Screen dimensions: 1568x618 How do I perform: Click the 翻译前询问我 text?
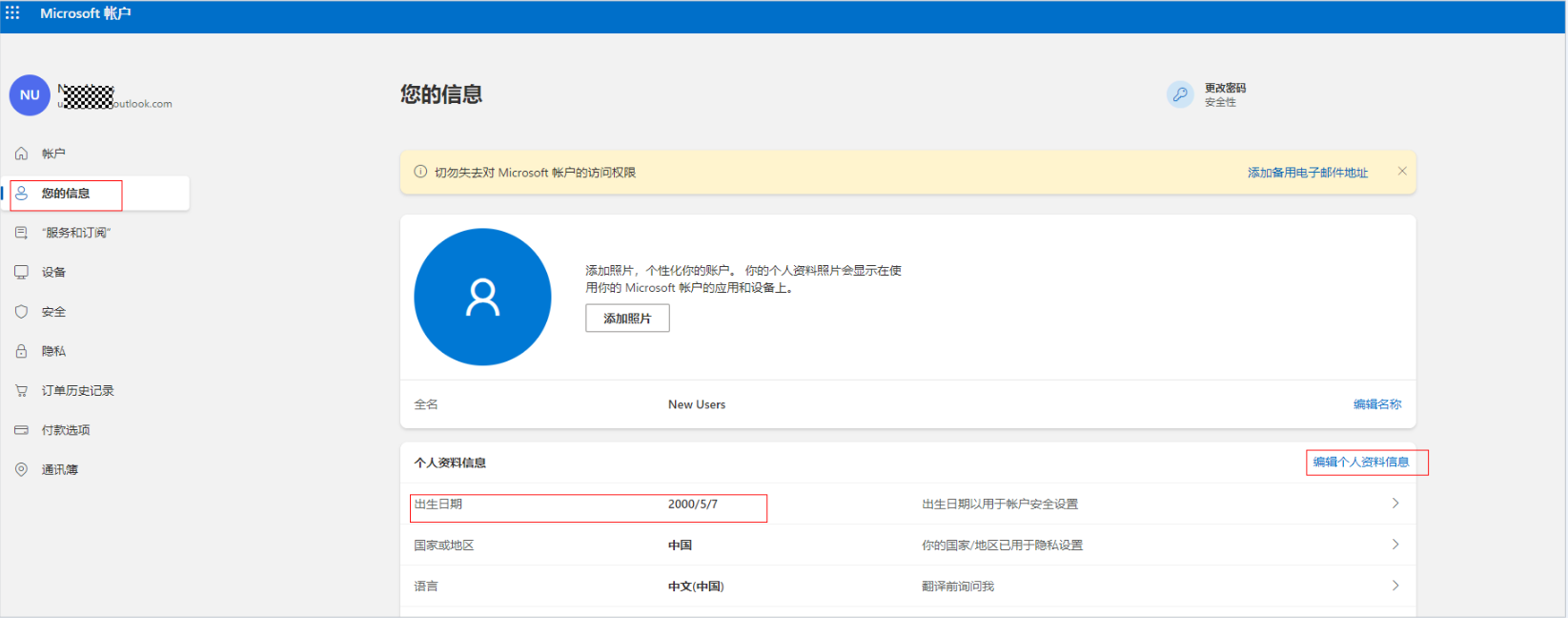point(958,587)
